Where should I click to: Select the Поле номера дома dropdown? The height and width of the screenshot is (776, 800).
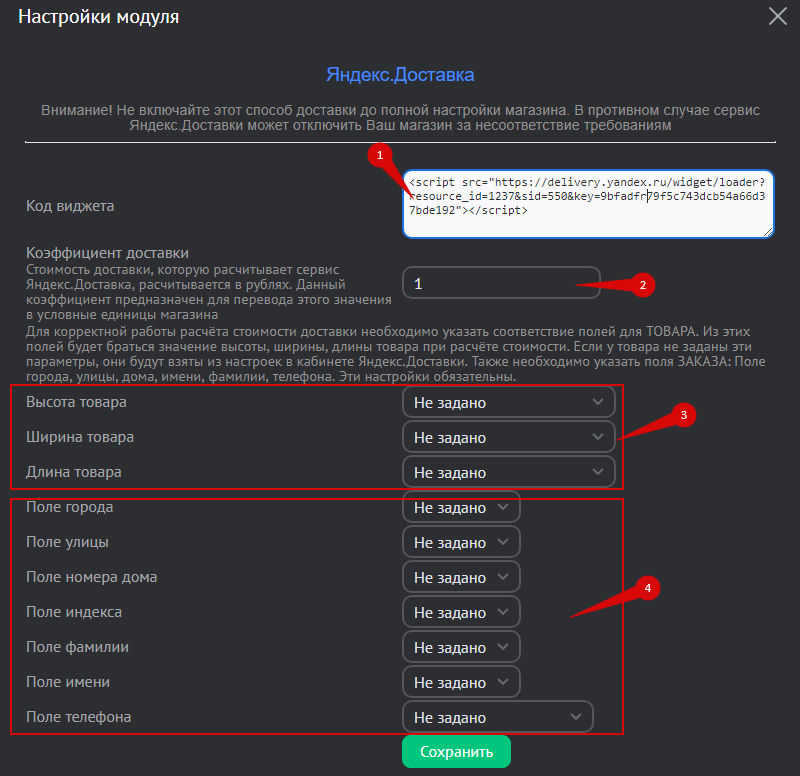coord(461,577)
